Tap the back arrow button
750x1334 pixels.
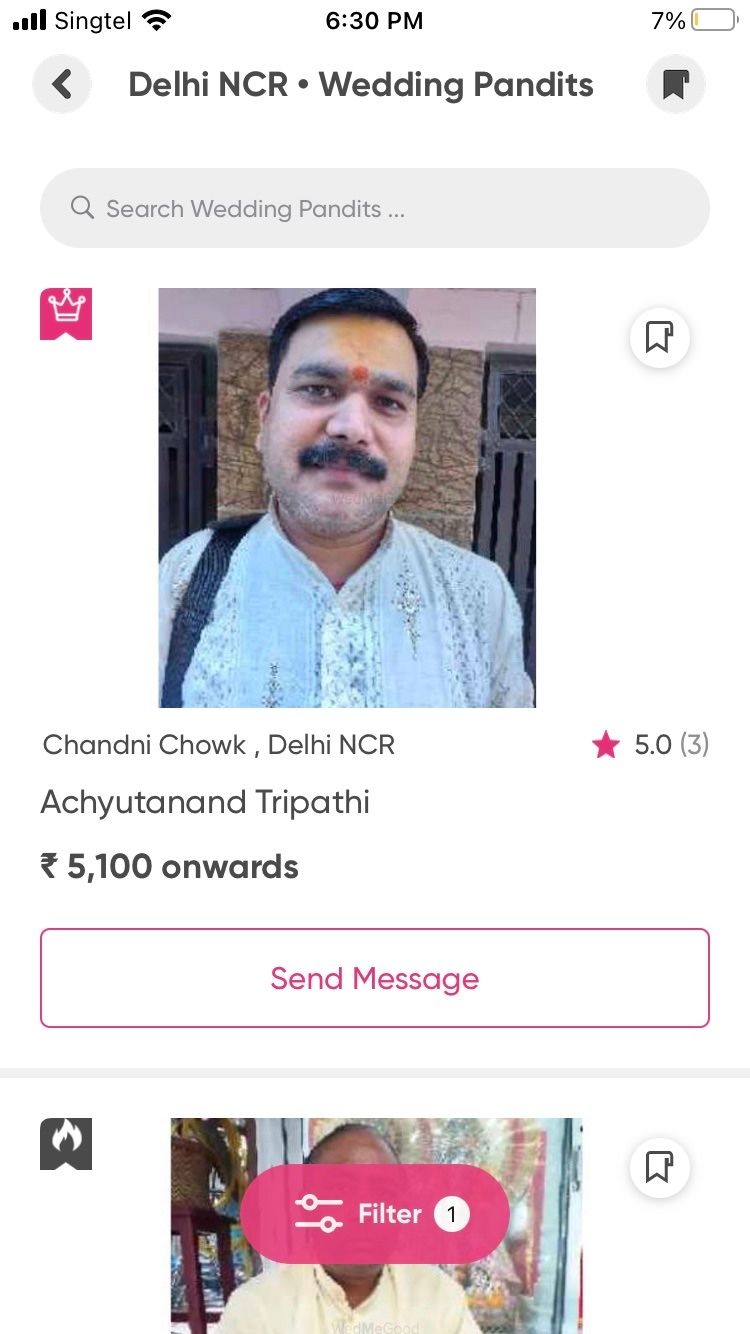tap(62, 84)
